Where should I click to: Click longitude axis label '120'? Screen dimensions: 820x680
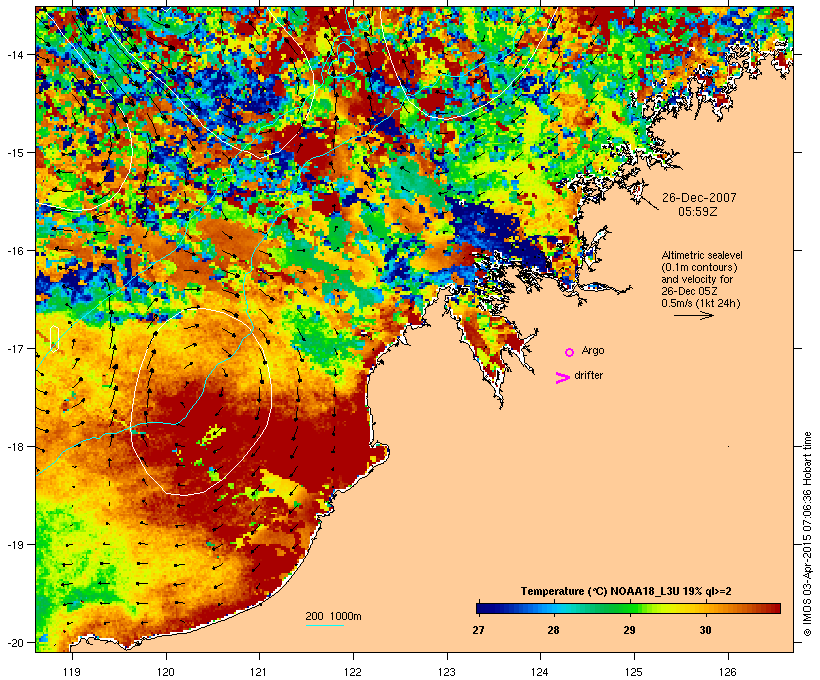[166, 672]
